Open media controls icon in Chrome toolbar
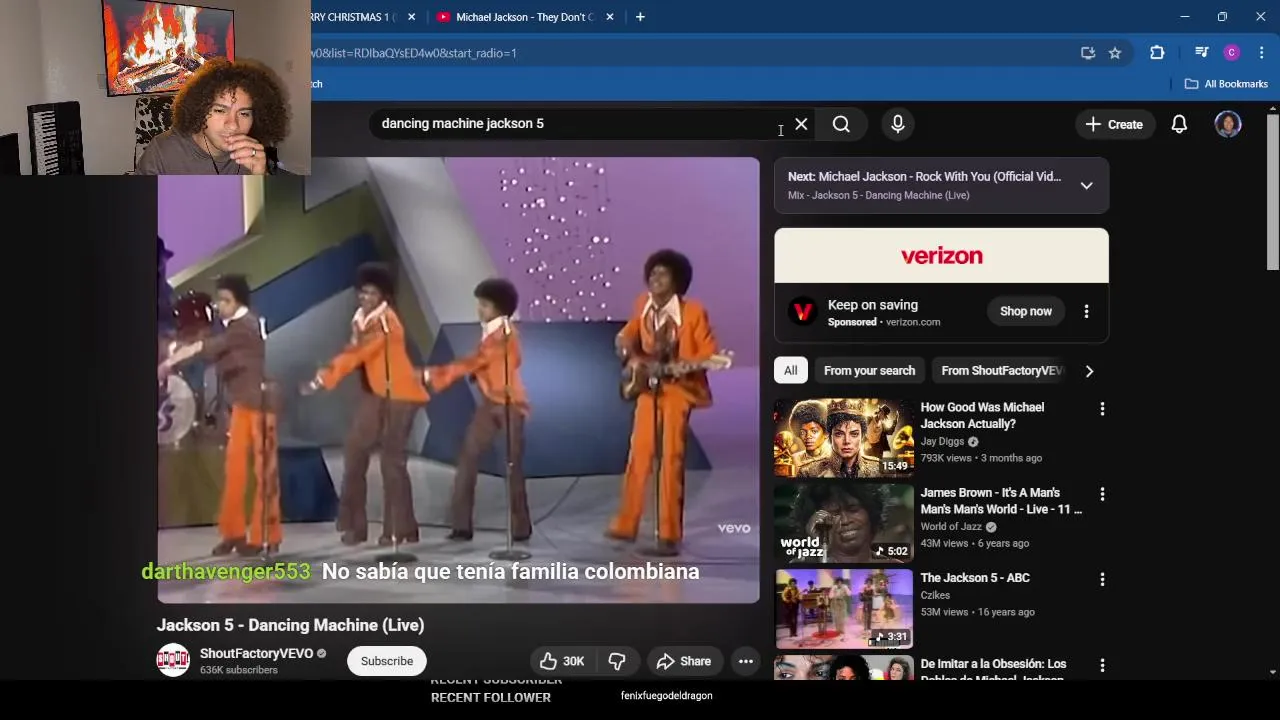This screenshot has height=720, width=1280. [x=1202, y=53]
